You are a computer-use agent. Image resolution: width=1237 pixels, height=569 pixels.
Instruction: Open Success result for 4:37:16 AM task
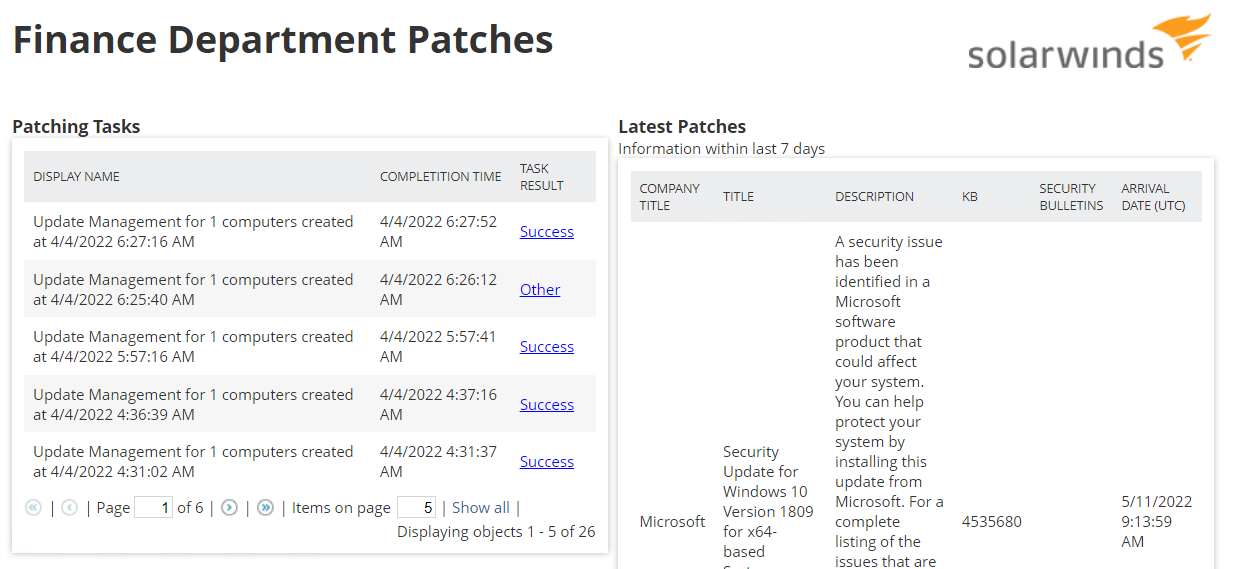click(546, 405)
